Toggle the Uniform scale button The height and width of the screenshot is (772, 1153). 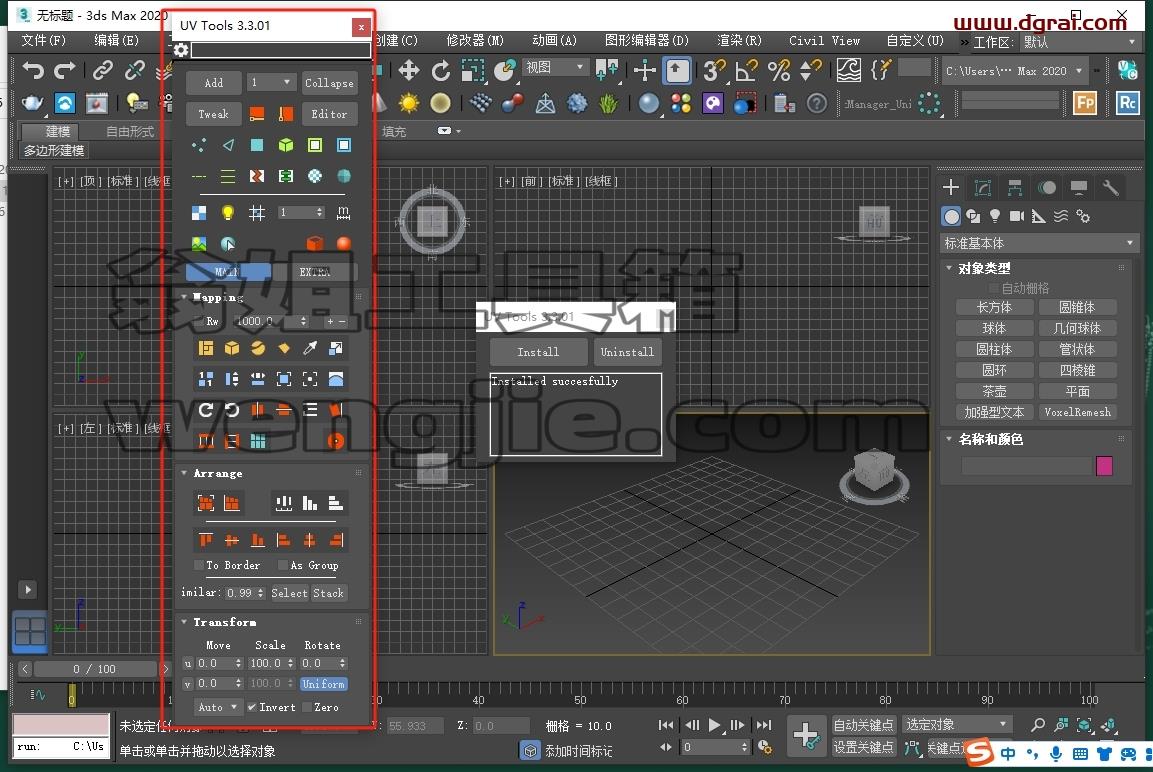click(x=323, y=684)
